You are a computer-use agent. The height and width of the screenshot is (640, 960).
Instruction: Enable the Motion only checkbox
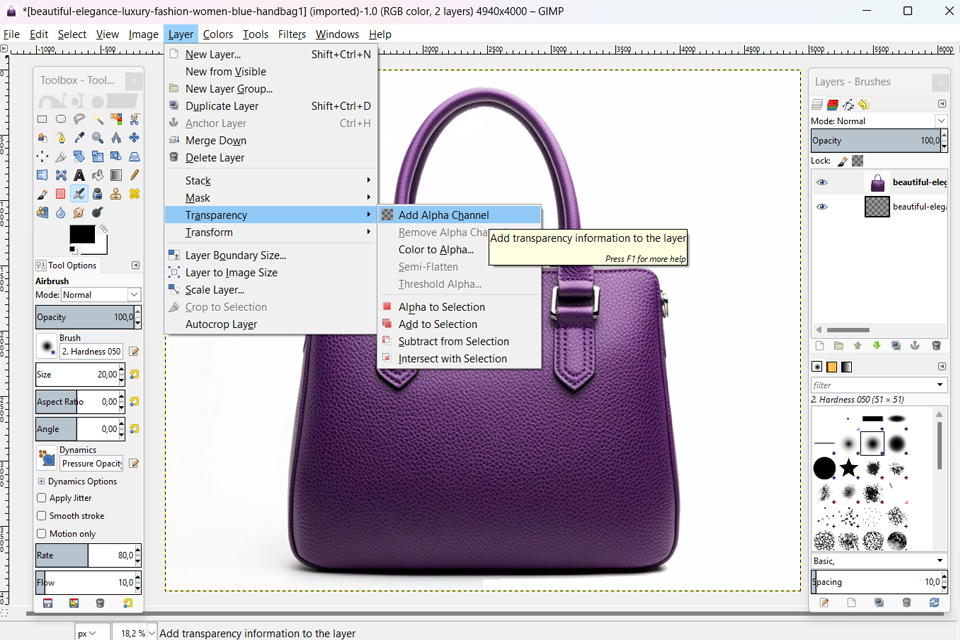(x=42, y=533)
